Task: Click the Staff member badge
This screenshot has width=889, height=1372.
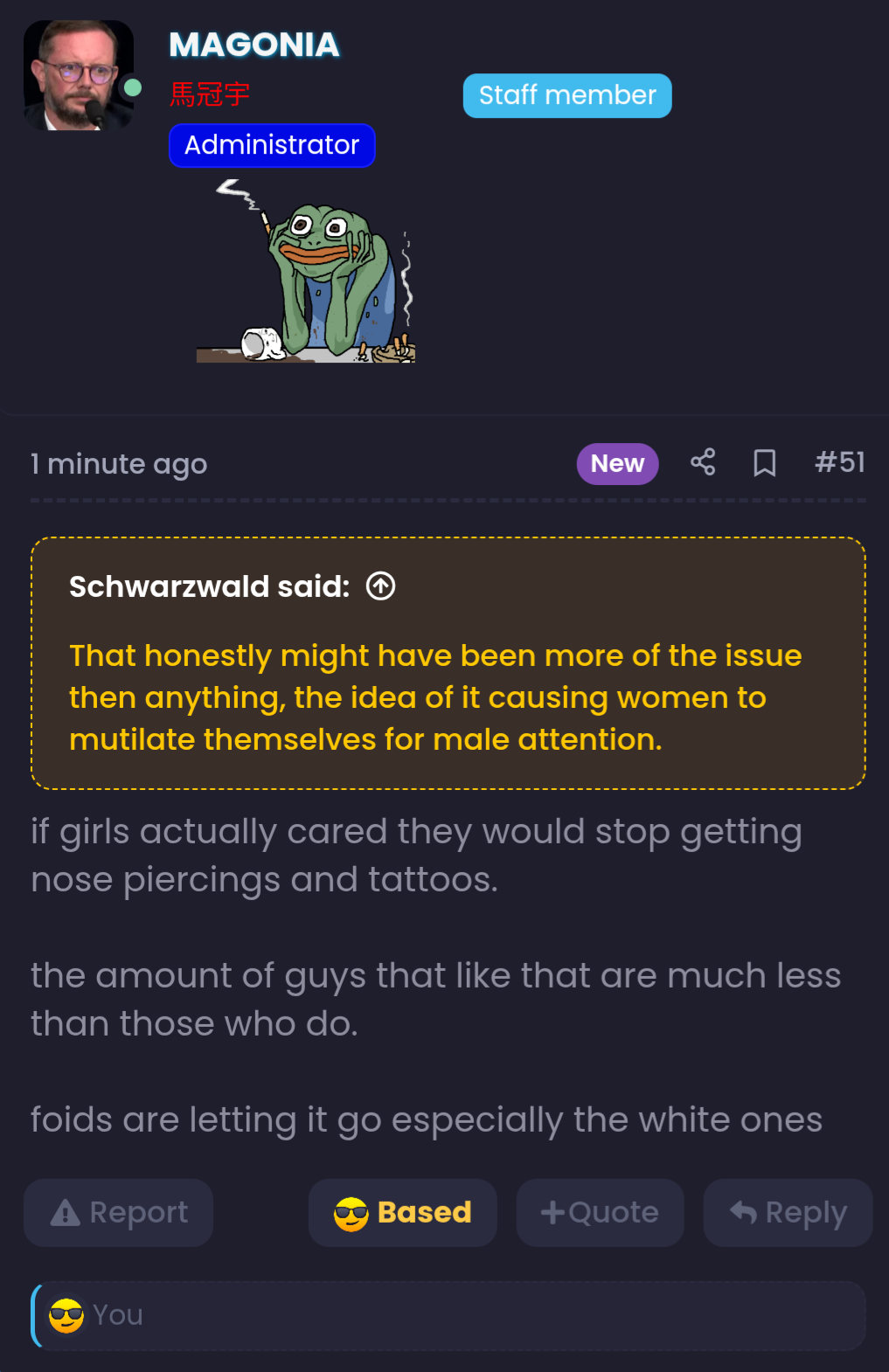Action: (x=567, y=95)
